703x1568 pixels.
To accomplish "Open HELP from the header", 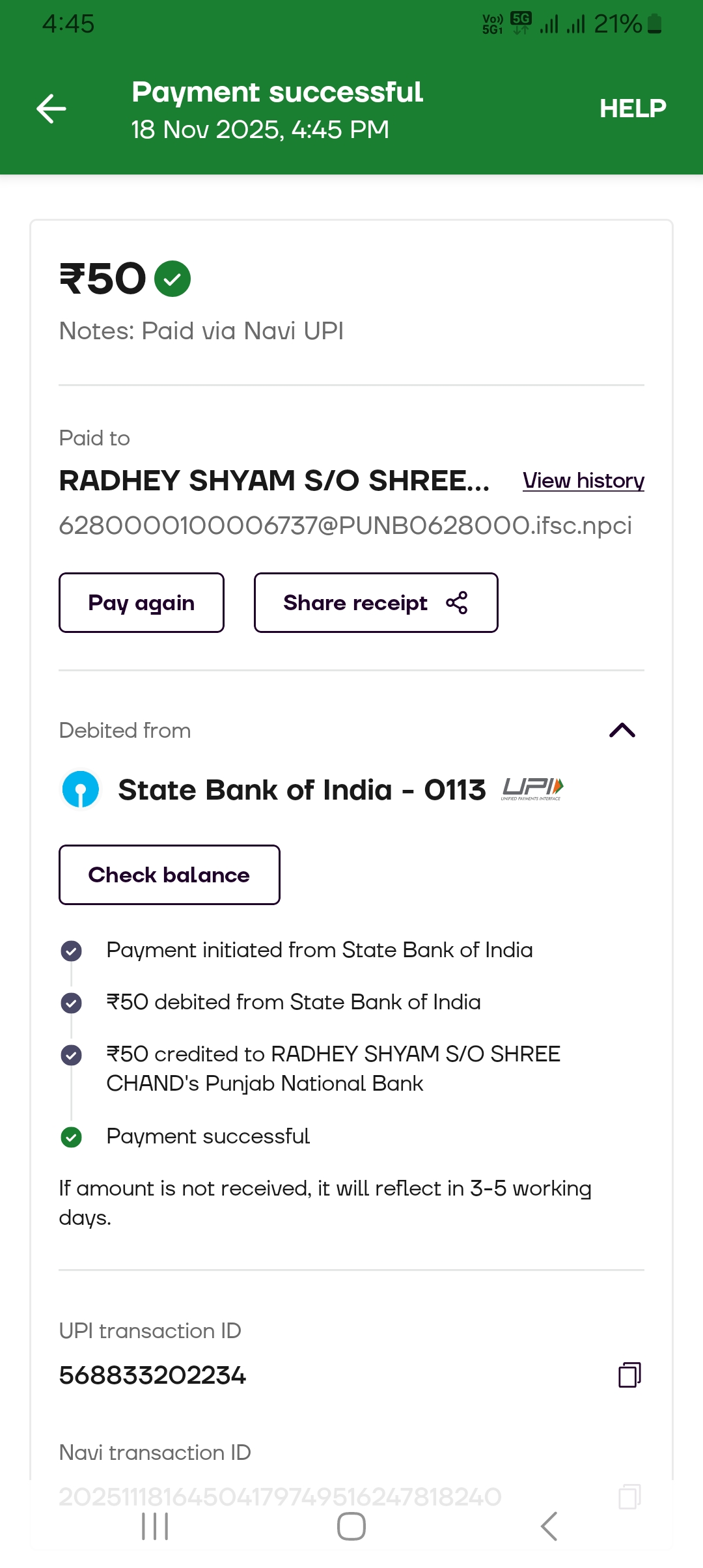I will tap(632, 109).
